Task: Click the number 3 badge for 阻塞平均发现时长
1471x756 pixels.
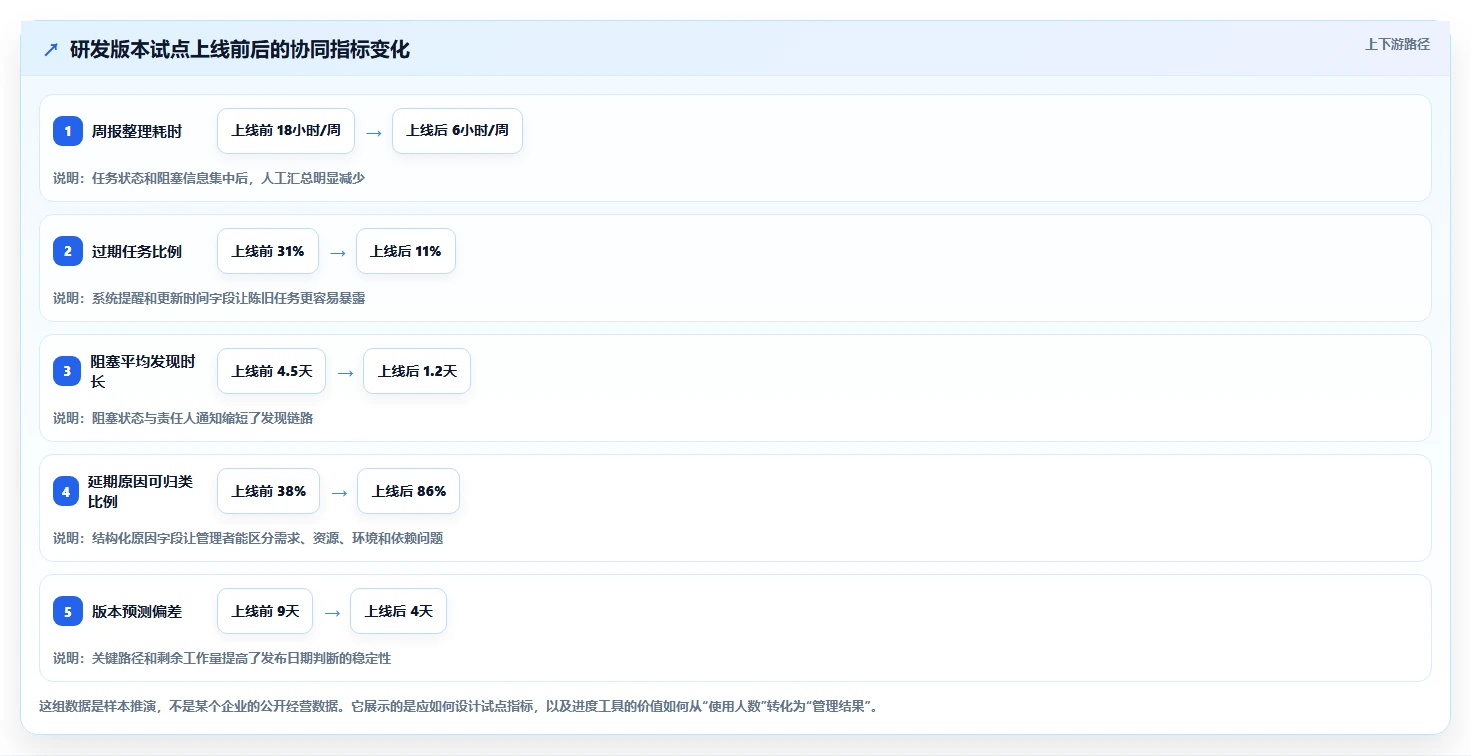Action: [68, 371]
